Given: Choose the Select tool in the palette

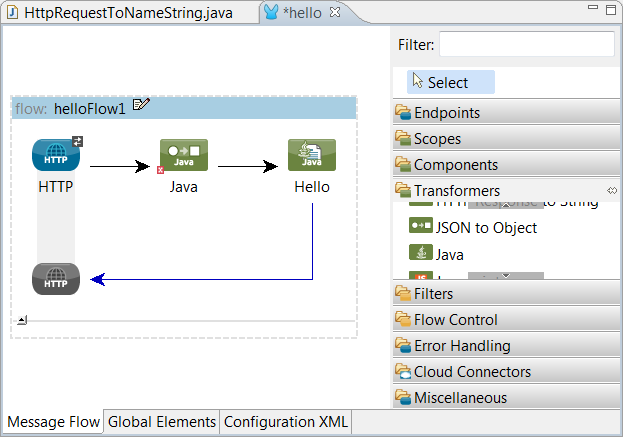Looking at the screenshot, I should [x=451, y=82].
